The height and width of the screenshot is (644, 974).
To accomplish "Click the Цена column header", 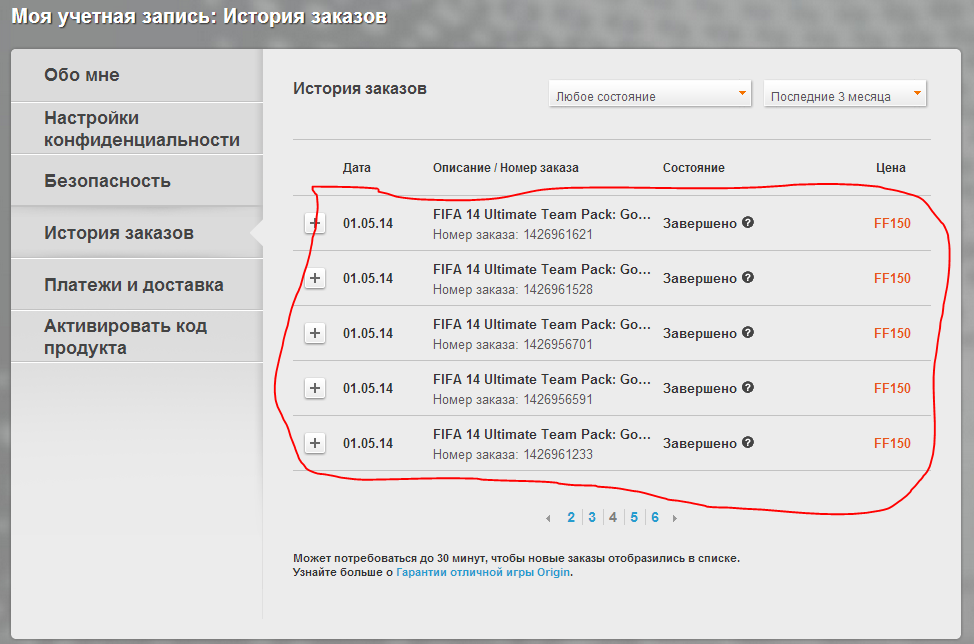I will click(x=891, y=168).
